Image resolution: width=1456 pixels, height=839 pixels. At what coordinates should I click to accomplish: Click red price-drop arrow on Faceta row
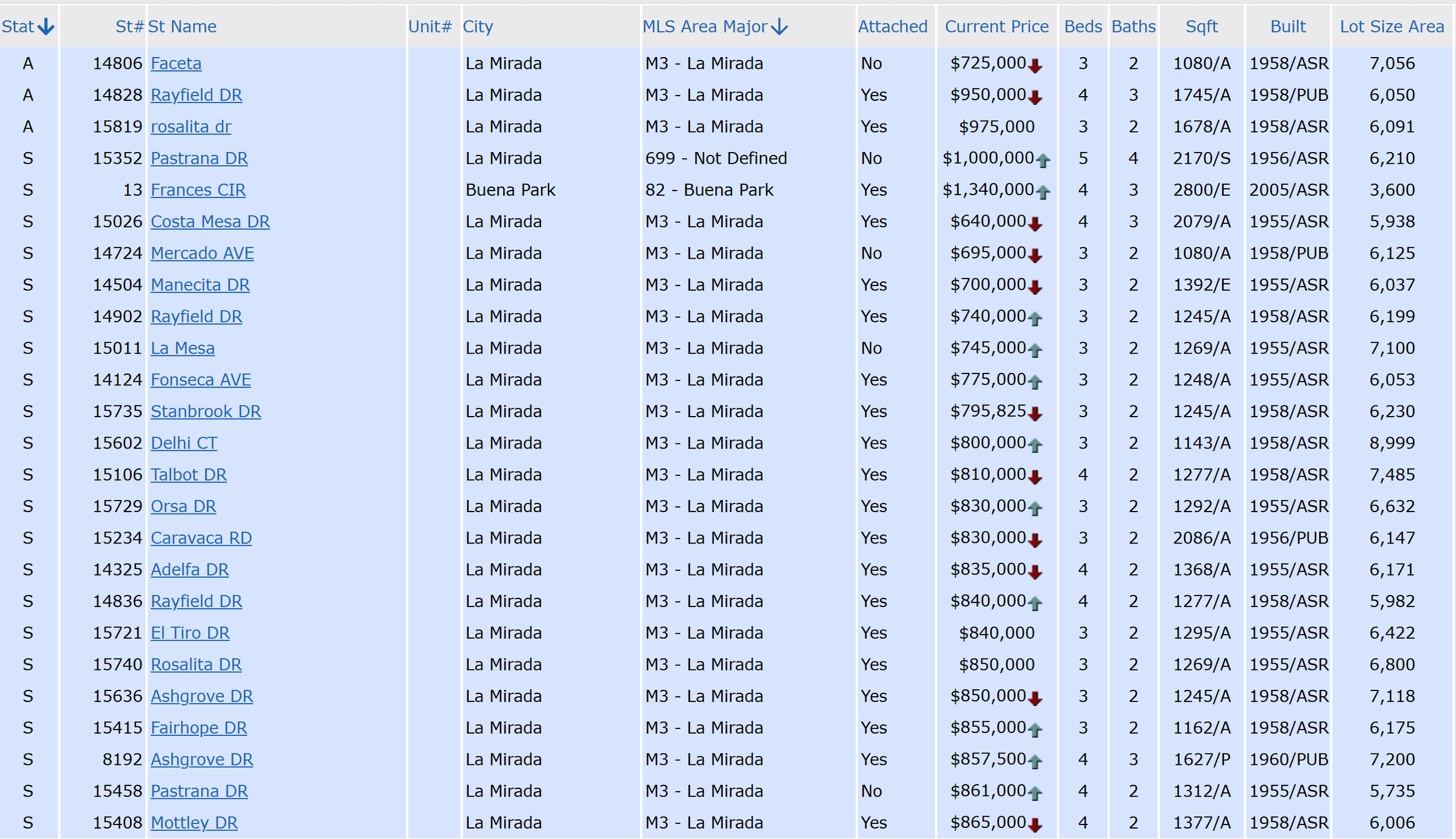(x=1035, y=66)
